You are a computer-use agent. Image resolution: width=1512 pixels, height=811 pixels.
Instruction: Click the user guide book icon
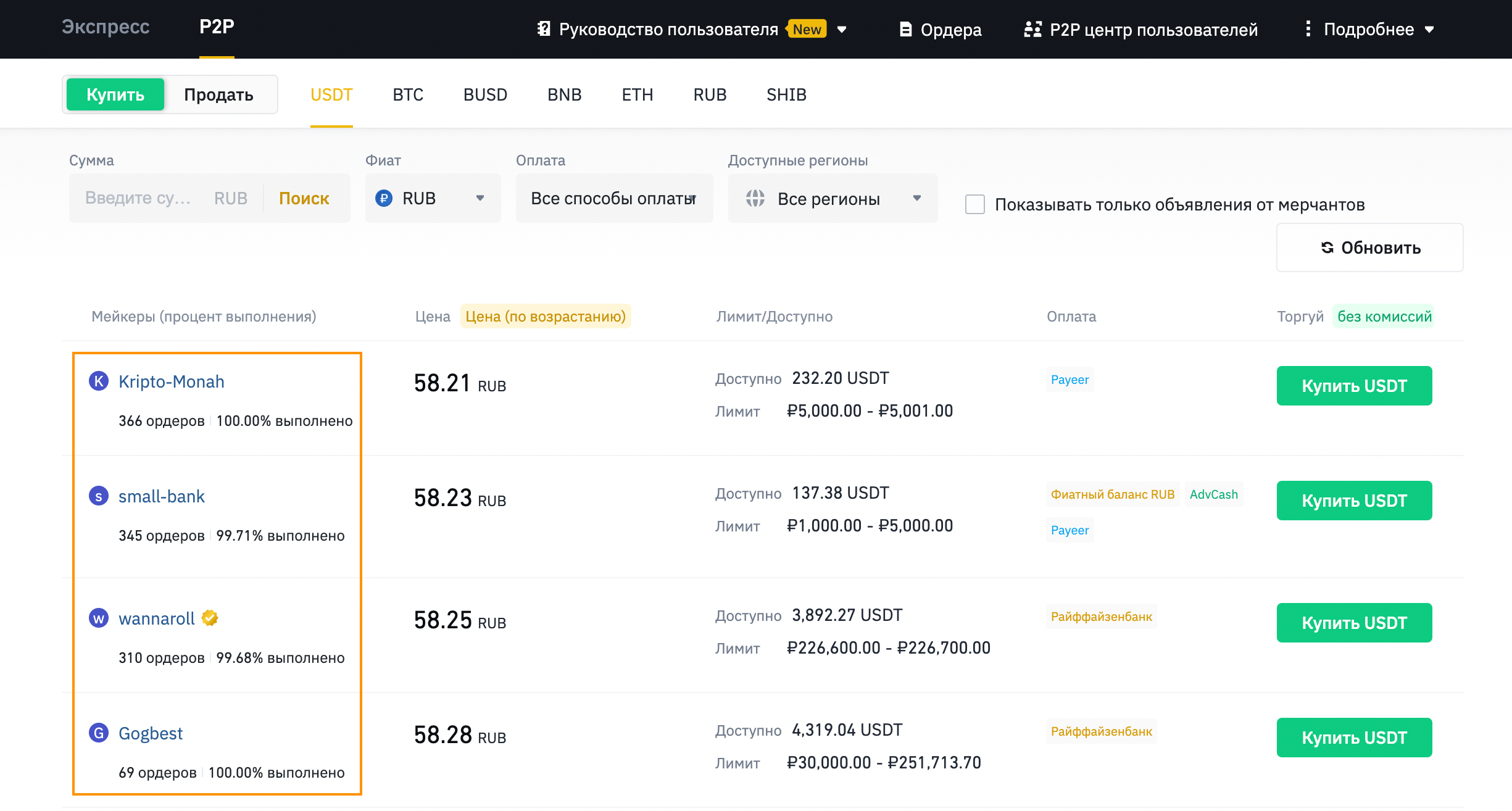click(544, 29)
